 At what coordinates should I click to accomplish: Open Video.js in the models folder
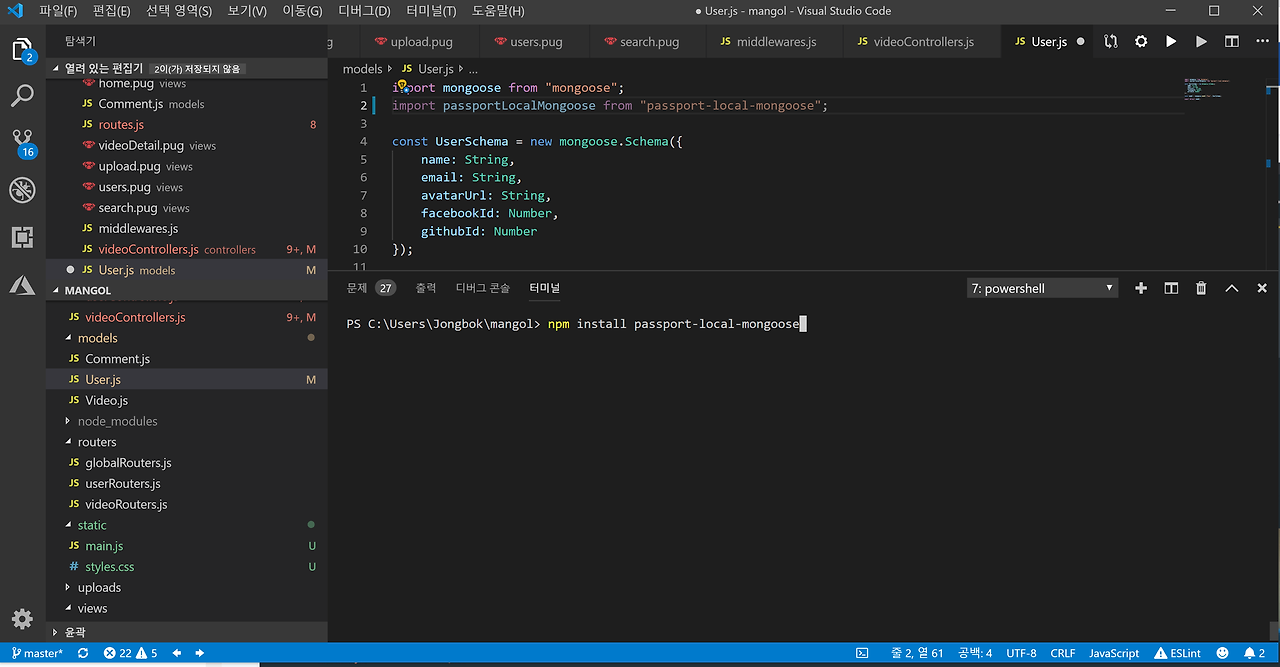[106, 400]
